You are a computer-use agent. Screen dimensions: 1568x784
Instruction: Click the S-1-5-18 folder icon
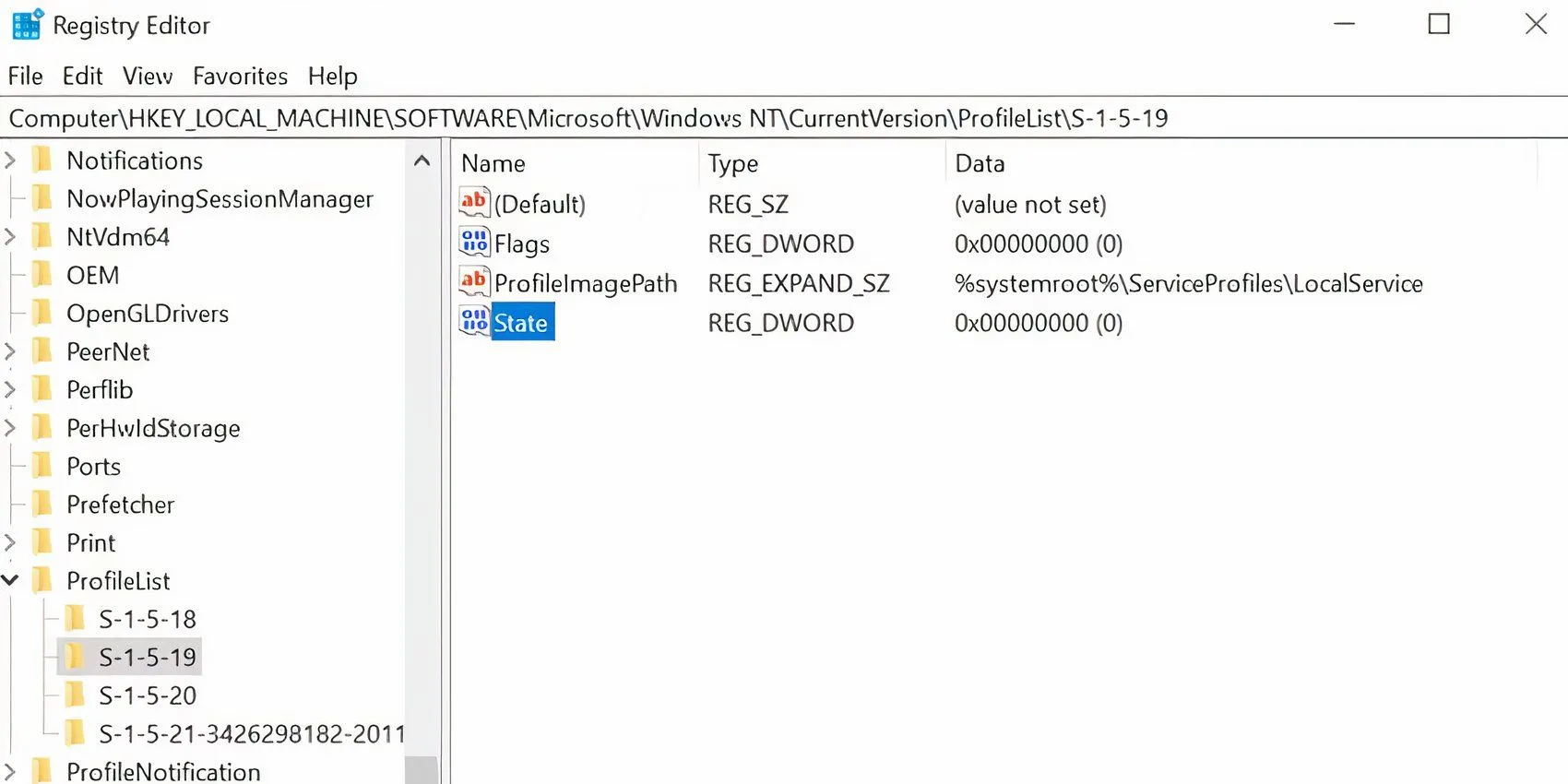(x=75, y=619)
